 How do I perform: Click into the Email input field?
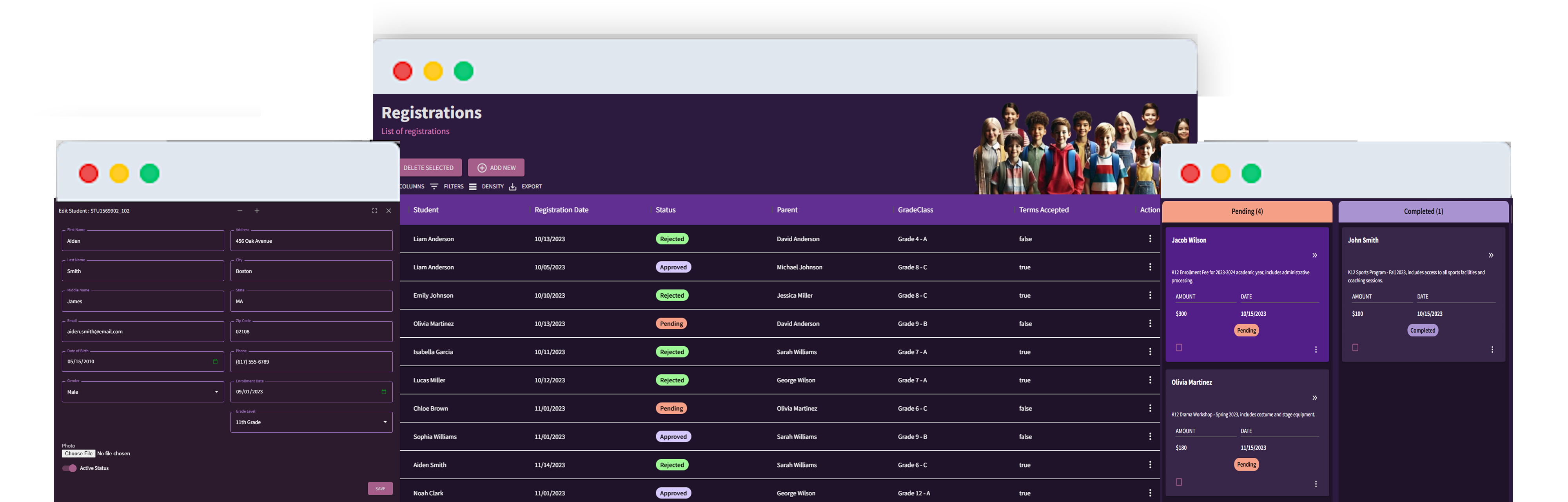tap(142, 331)
